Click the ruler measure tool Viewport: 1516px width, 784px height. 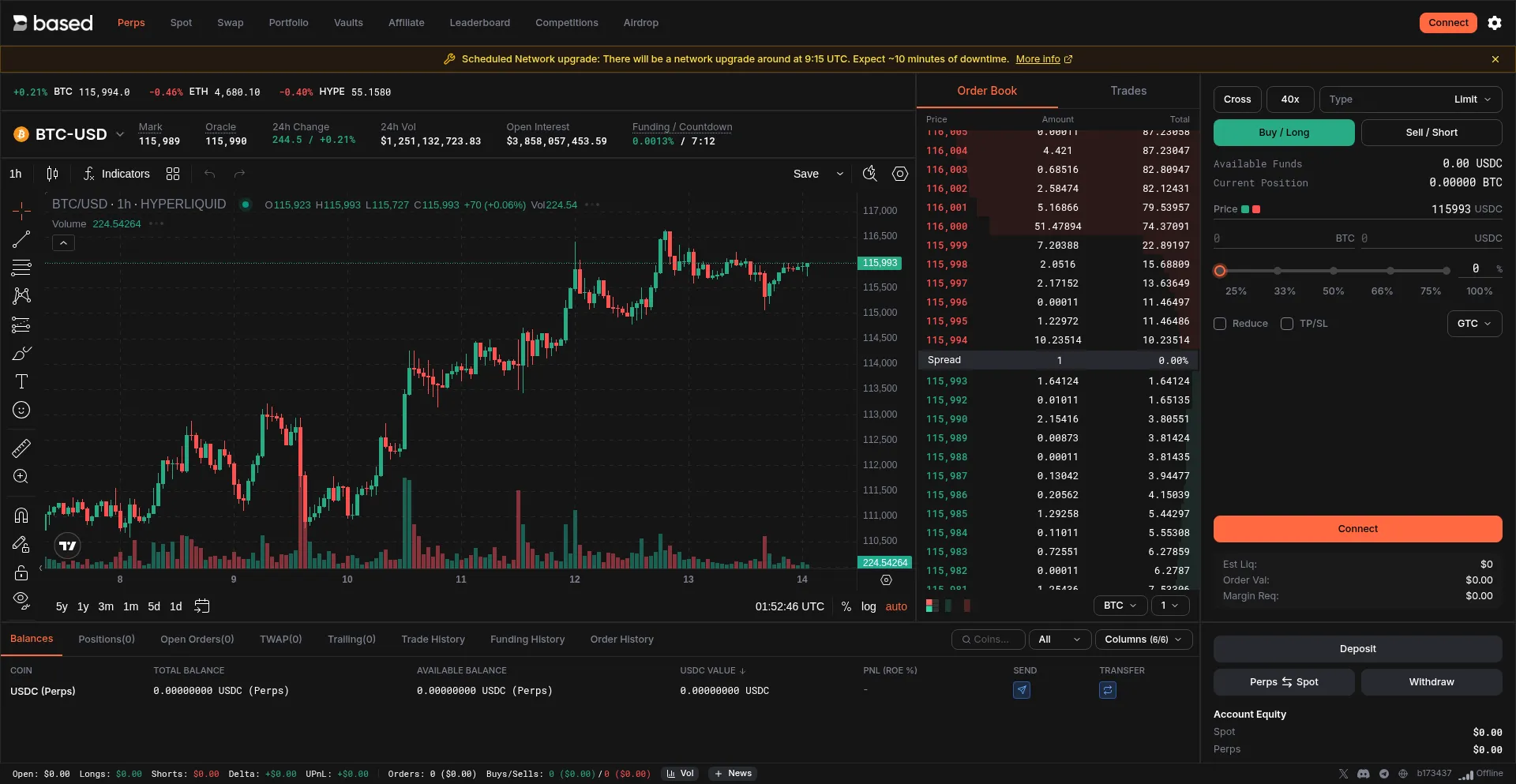pyautogui.click(x=21, y=448)
